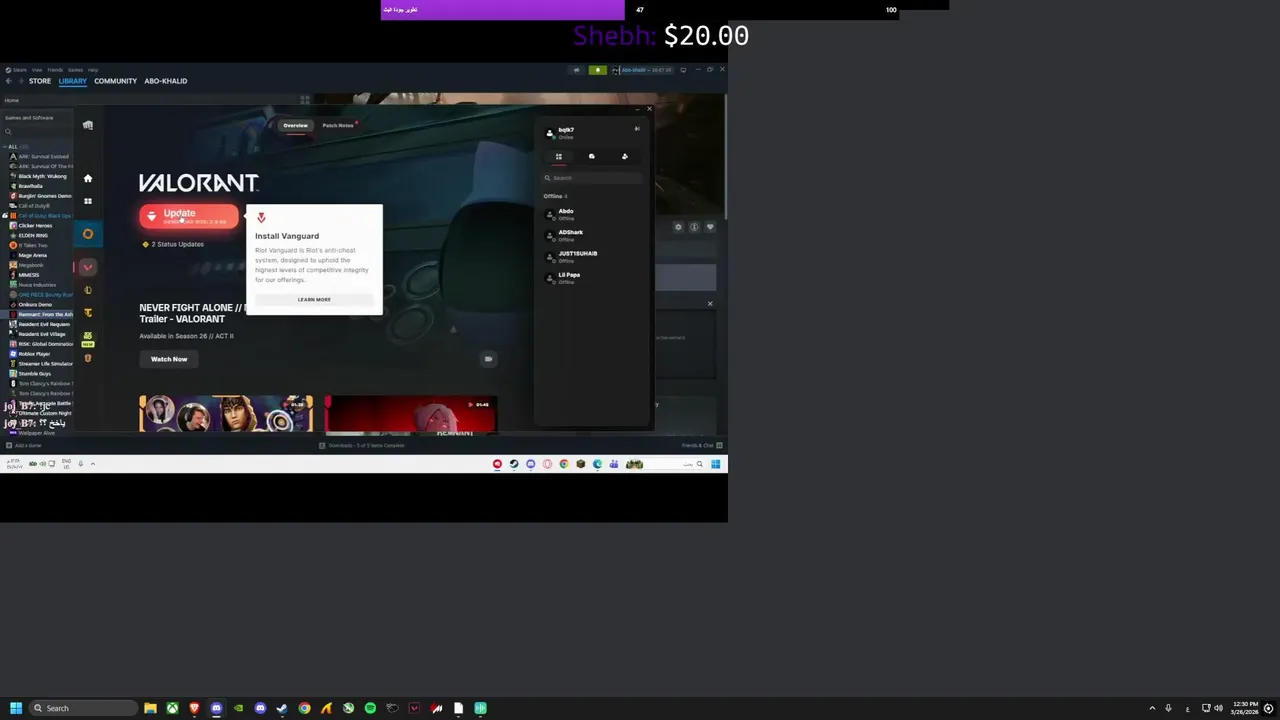Image resolution: width=1280 pixels, height=720 pixels.
Task: Select the Patch Notes tab in Riot Client
Action: 338,125
